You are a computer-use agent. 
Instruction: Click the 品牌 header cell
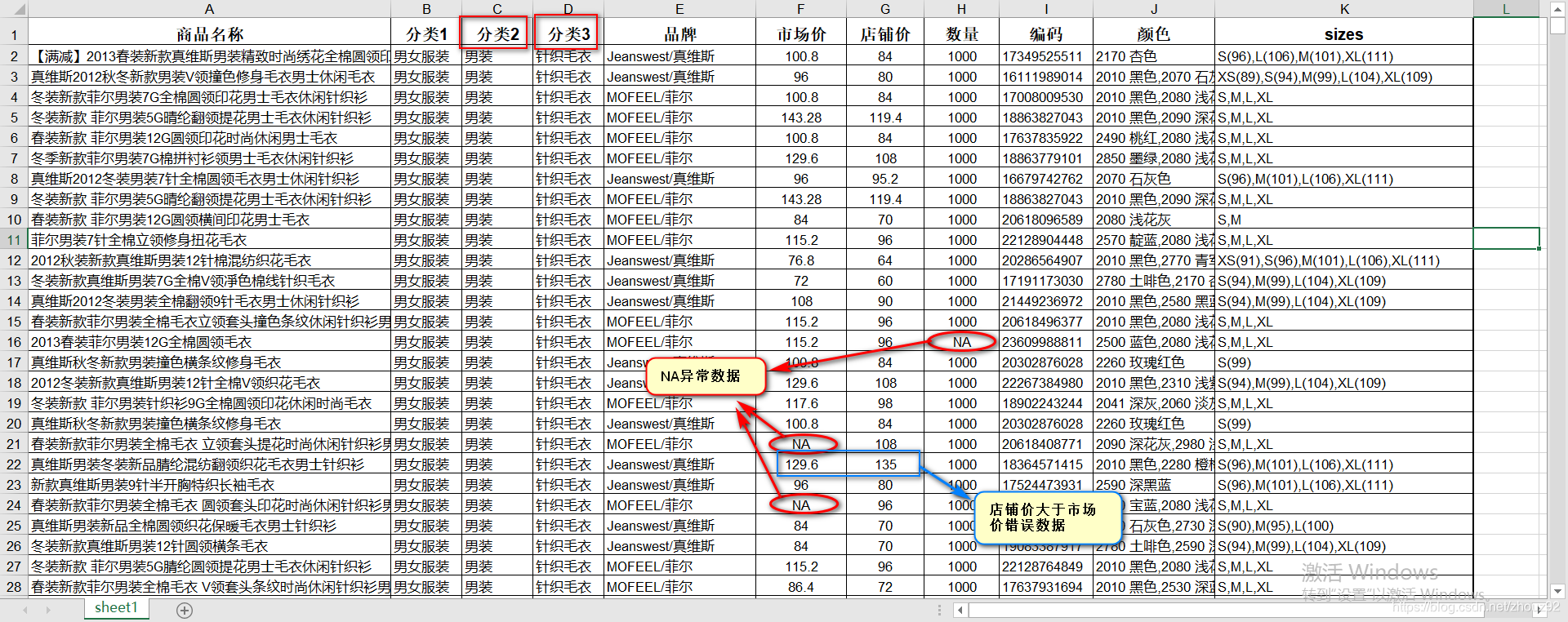(x=679, y=33)
